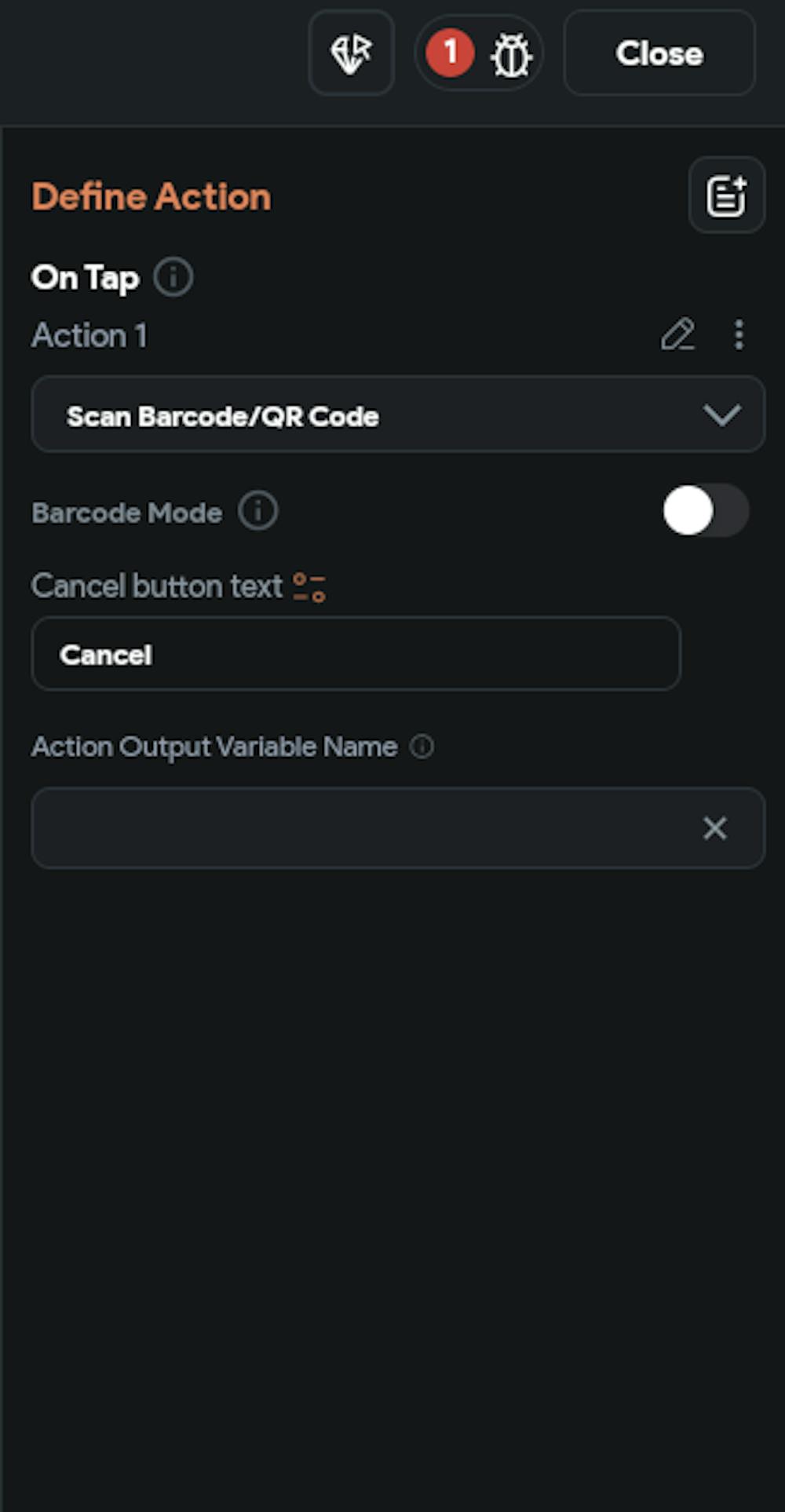Screen dimensions: 785x1512
Task: Click the red issues badge showing 1
Action: [x=450, y=53]
